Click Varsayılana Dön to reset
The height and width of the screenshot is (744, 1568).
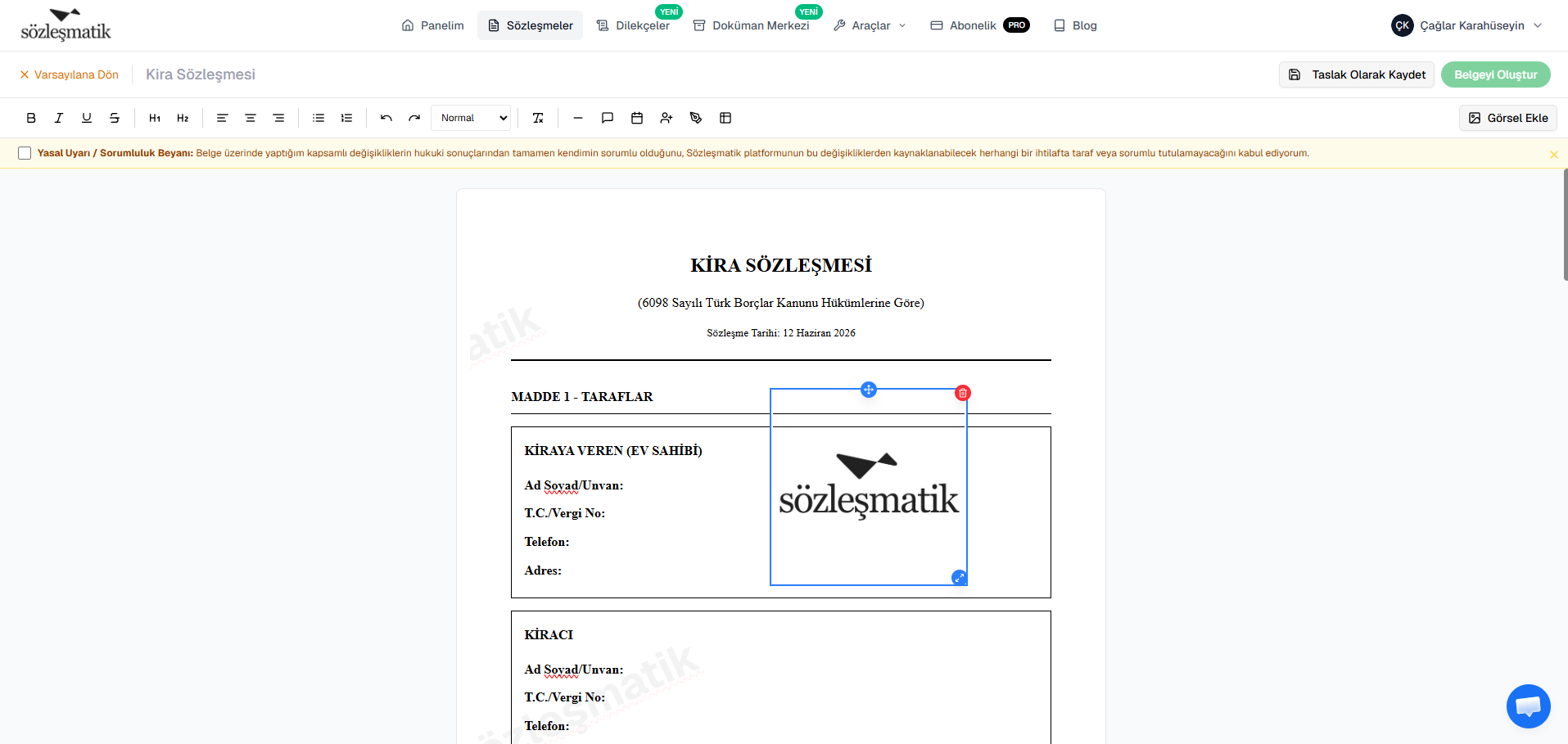point(69,74)
